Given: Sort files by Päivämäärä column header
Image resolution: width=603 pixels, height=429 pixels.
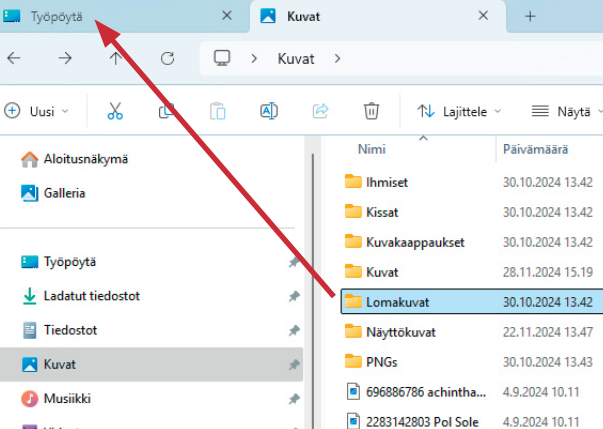Looking at the screenshot, I should [x=535, y=149].
